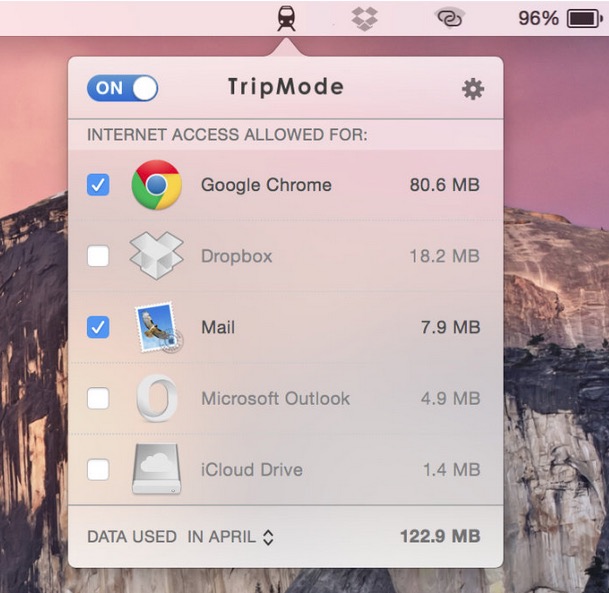
Task: Click the 1.4 MB usage value
Action: pos(452,470)
